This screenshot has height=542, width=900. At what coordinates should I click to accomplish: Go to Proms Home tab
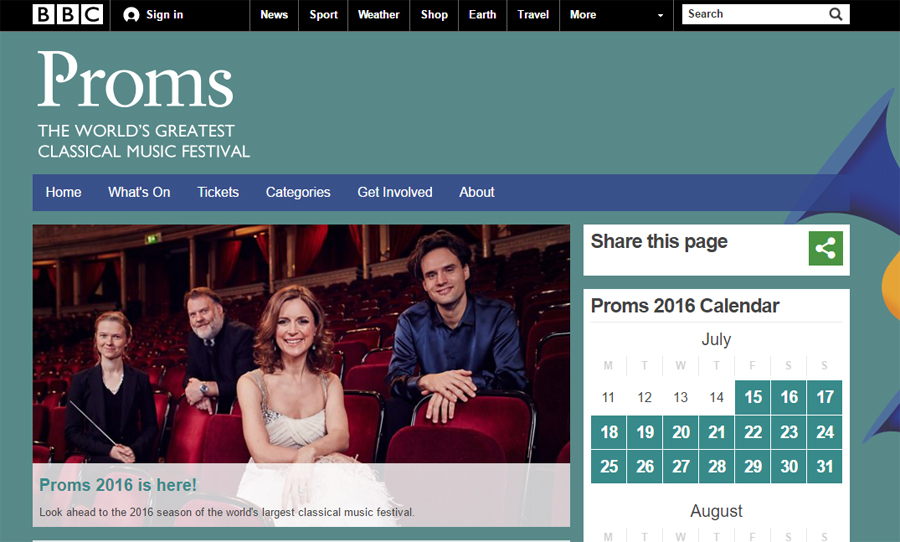[x=63, y=192]
